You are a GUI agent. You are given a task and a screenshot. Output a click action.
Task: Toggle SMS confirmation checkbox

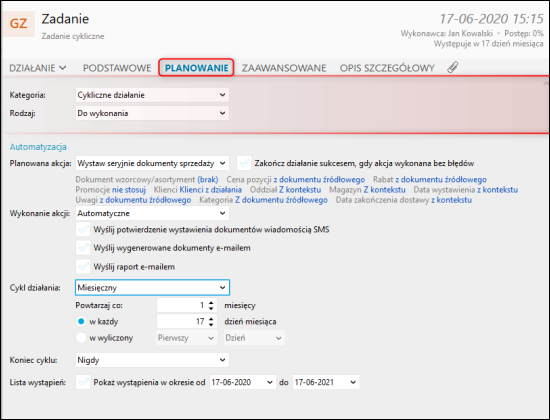coord(83,229)
